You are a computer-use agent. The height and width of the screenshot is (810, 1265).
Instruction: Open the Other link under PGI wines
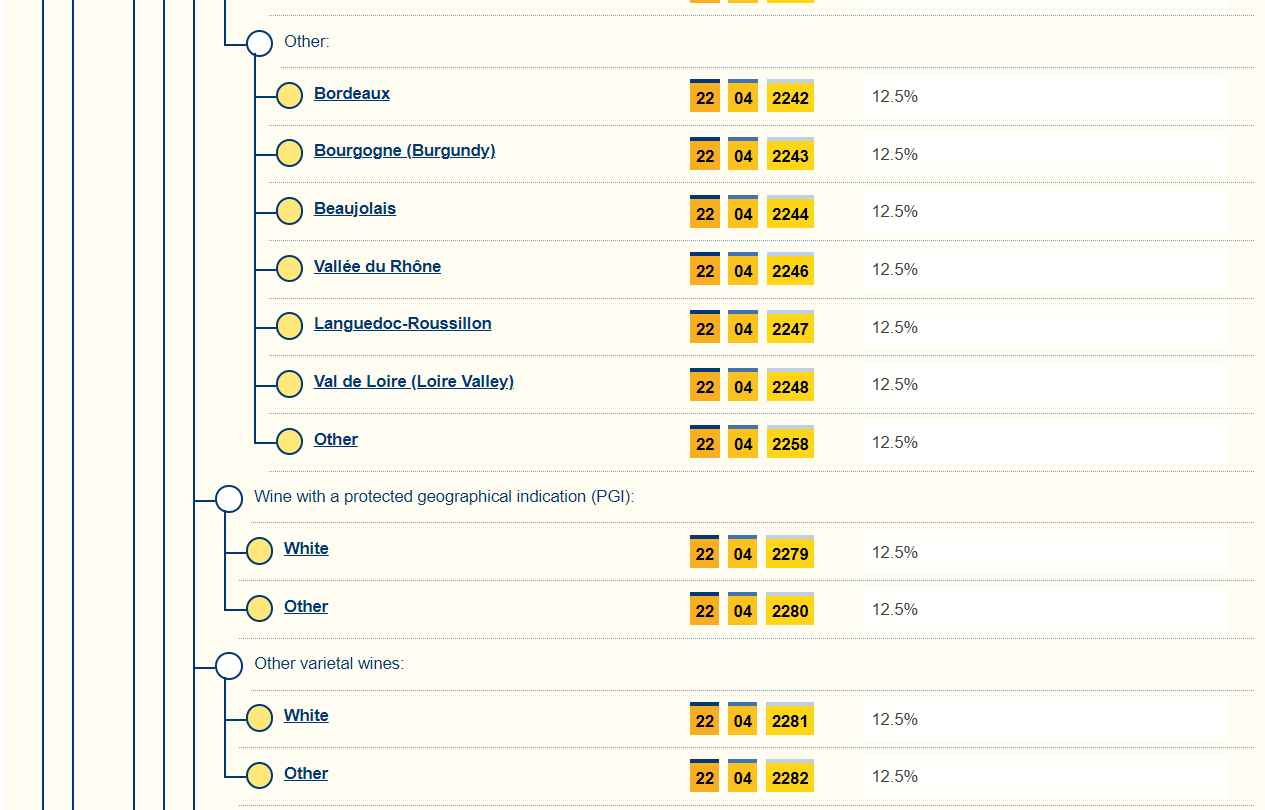point(305,607)
